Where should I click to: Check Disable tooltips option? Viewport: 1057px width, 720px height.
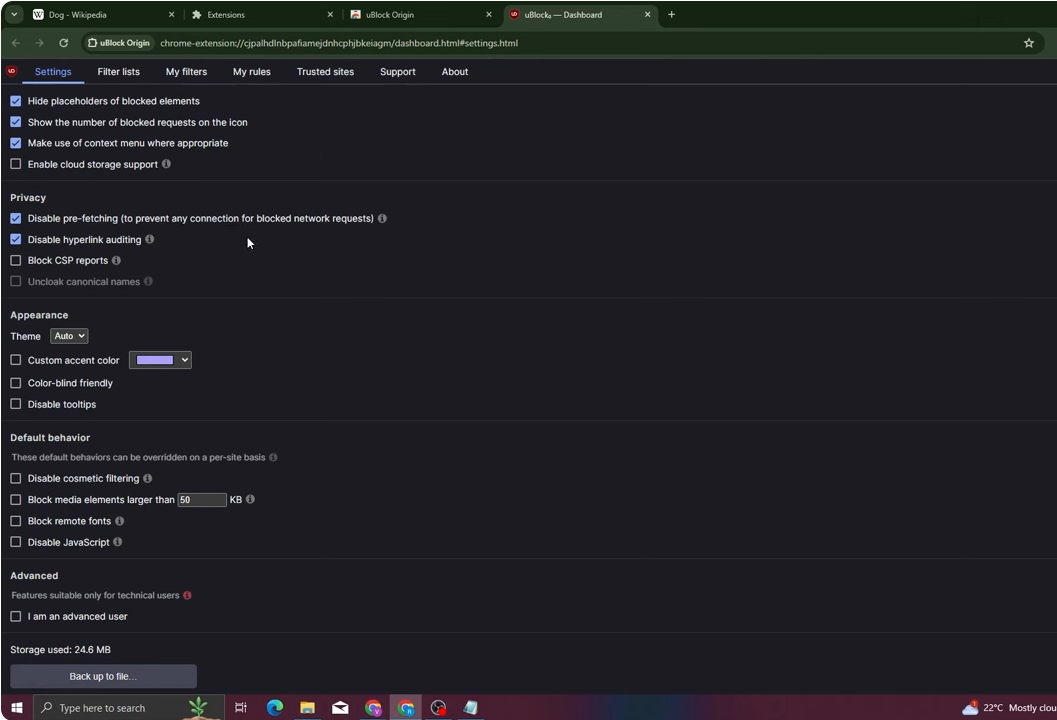point(16,404)
